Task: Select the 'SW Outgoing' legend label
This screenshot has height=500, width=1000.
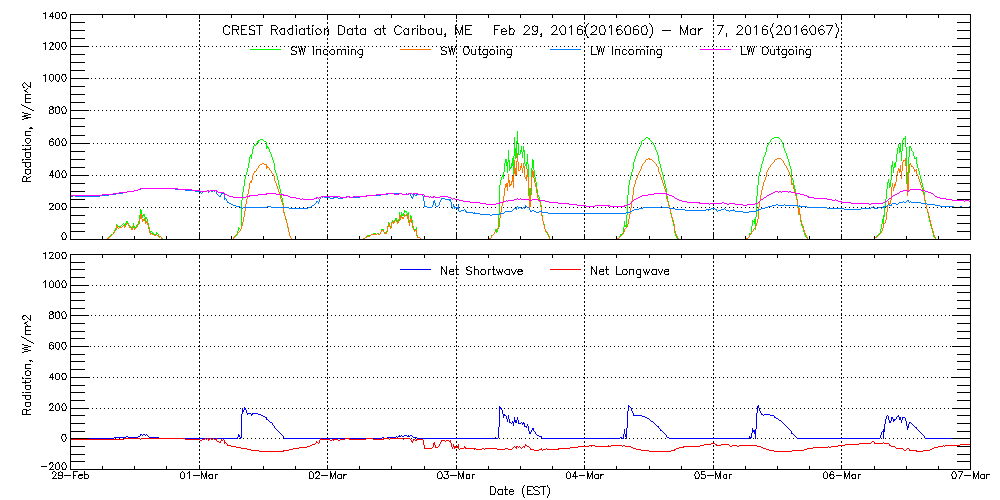Action: click(476, 51)
